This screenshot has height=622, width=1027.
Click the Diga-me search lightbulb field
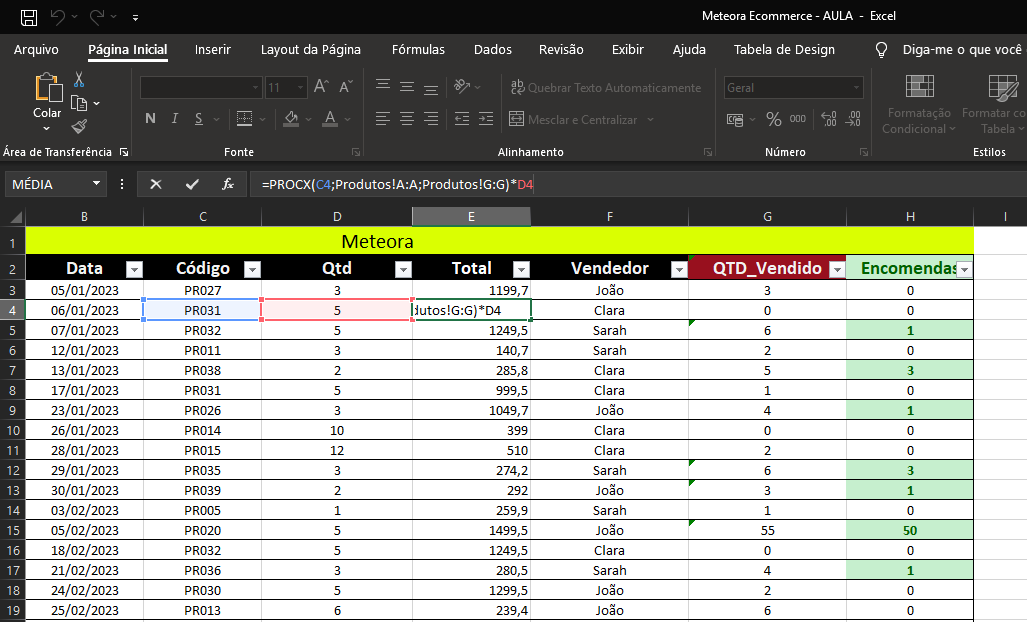[949, 50]
